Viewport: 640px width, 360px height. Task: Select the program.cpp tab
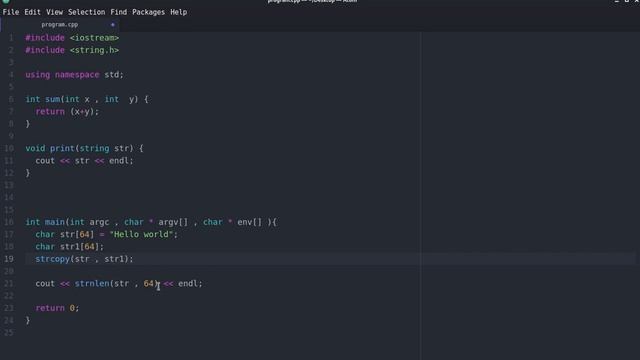[x=60, y=24]
